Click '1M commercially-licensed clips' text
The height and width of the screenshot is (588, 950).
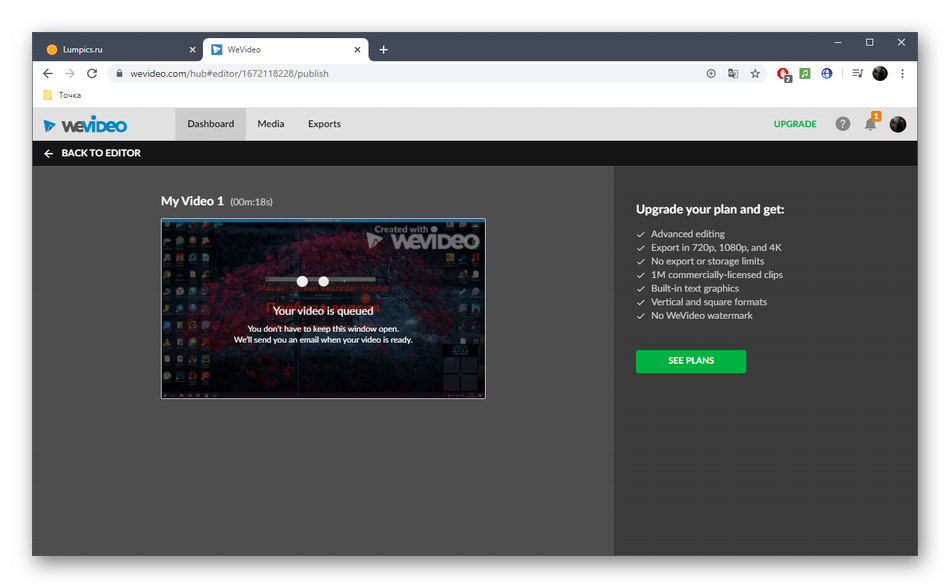pos(717,275)
